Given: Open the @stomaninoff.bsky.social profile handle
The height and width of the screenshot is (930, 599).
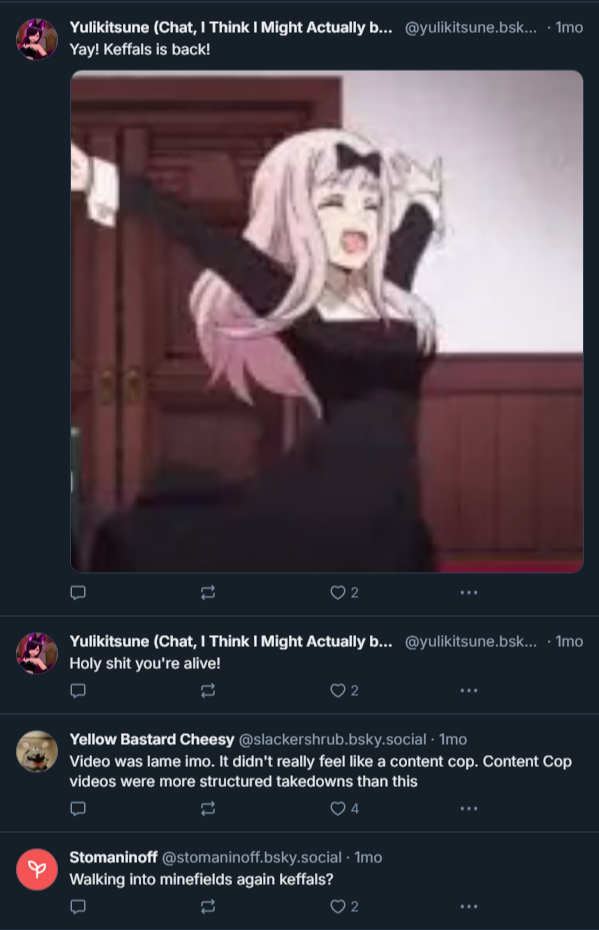Looking at the screenshot, I should pyautogui.click(x=251, y=858).
